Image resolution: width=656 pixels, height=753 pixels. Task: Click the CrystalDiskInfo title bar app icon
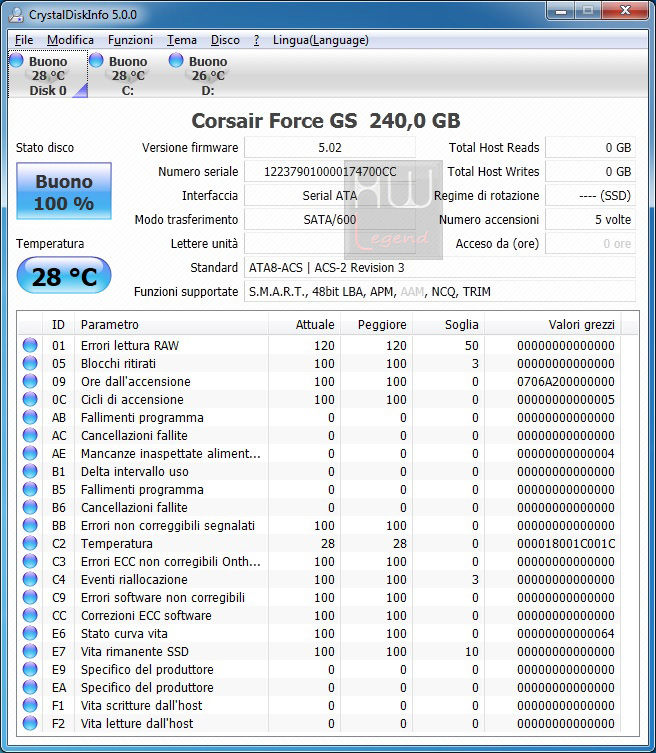click(16, 14)
